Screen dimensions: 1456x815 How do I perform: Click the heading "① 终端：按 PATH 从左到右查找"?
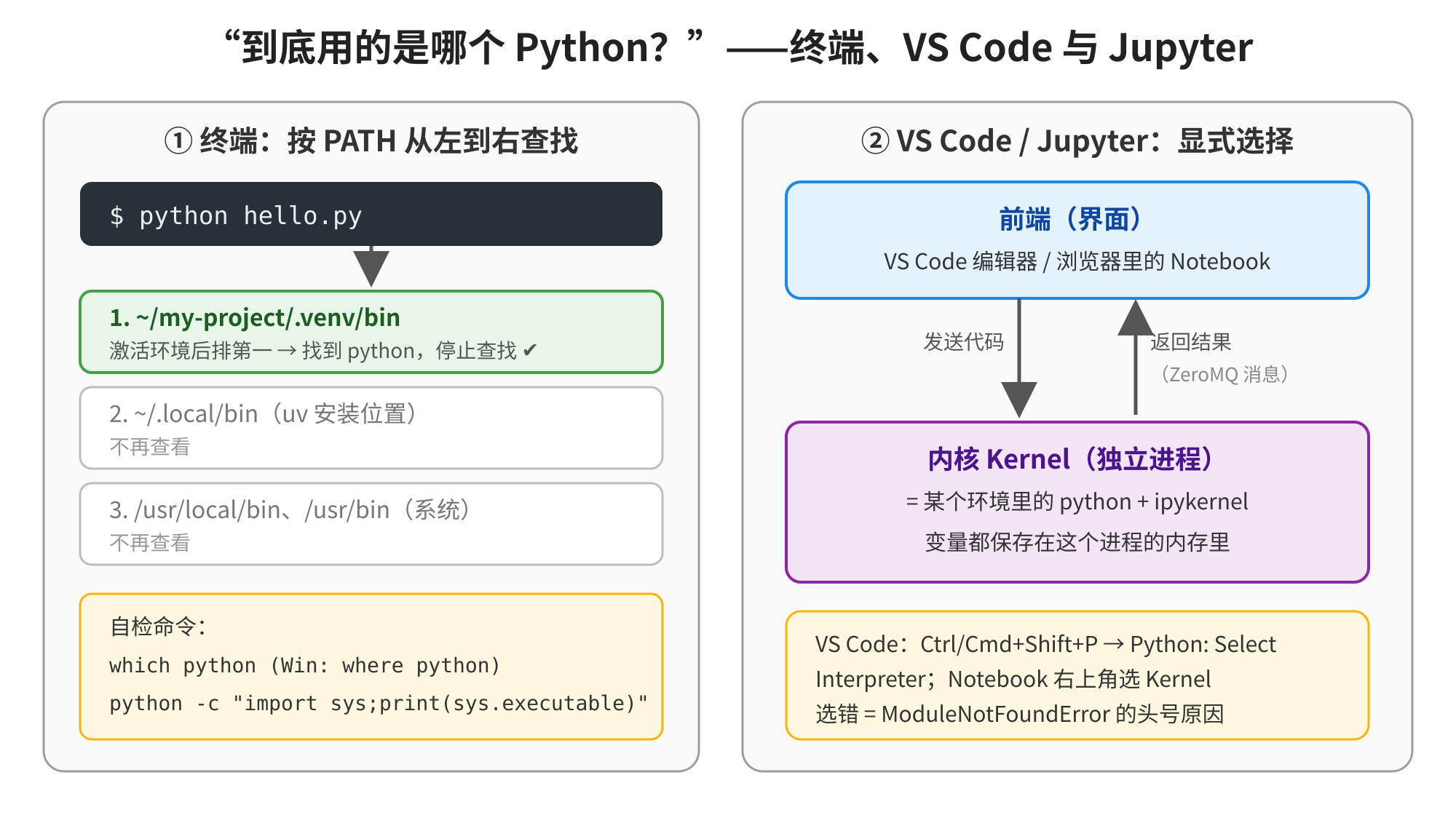(x=371, y=141)
